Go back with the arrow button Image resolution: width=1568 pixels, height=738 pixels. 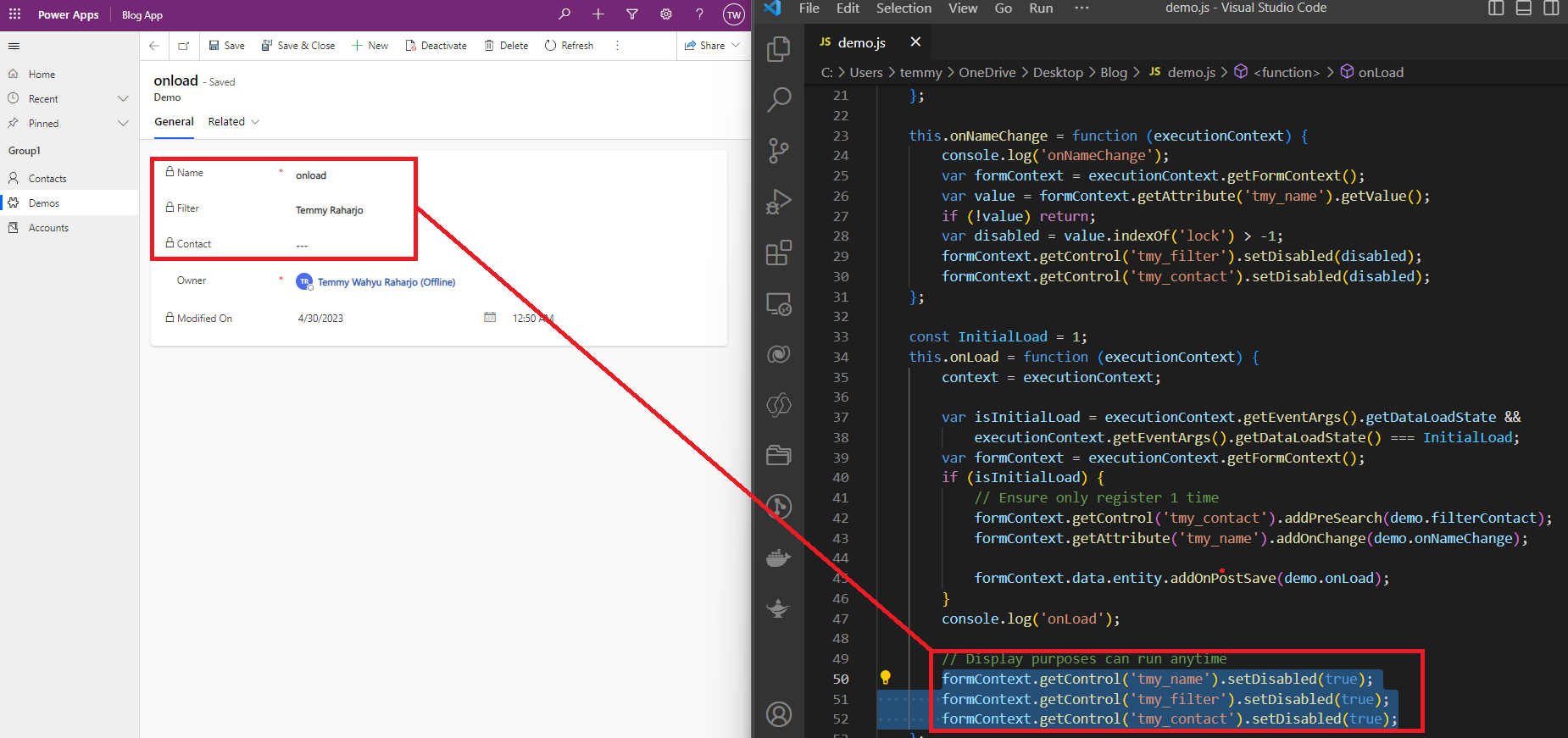tap(153, 46)
